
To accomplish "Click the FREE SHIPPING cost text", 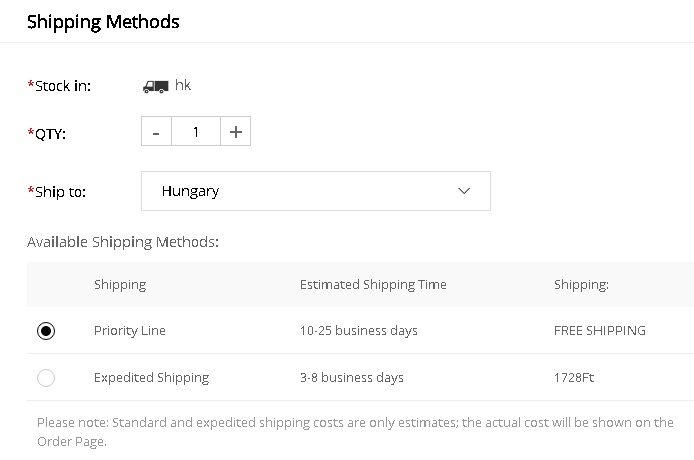I will coord(600,331).
